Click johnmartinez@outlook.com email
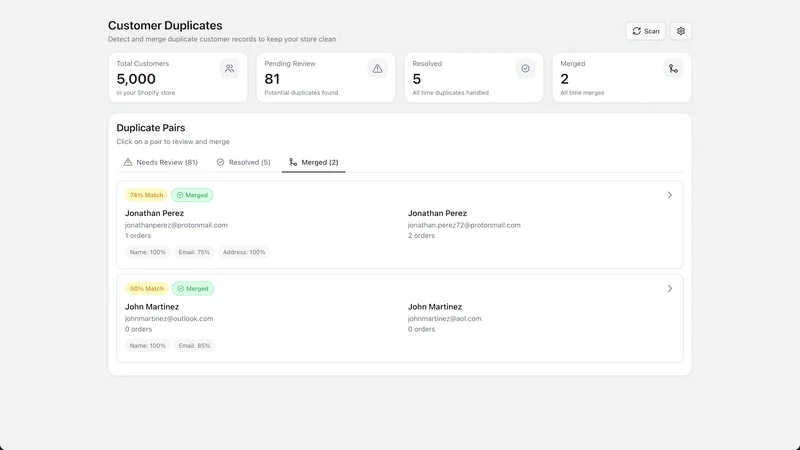 169,318
